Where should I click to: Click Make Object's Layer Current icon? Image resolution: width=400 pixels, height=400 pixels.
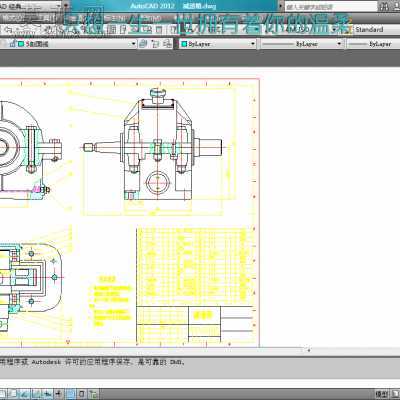point(143,44)
